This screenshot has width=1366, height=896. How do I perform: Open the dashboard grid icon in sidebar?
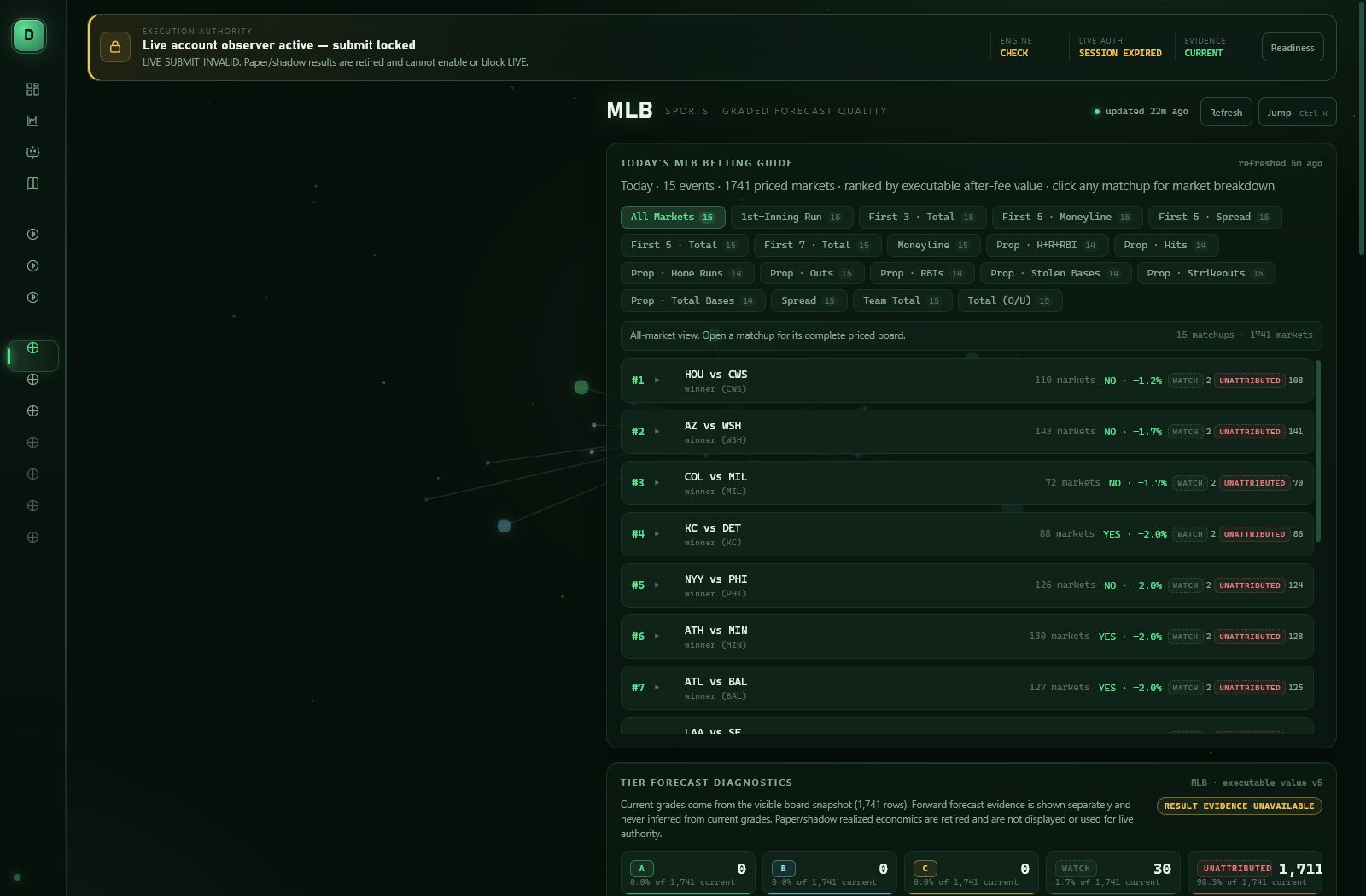(32, 89)
